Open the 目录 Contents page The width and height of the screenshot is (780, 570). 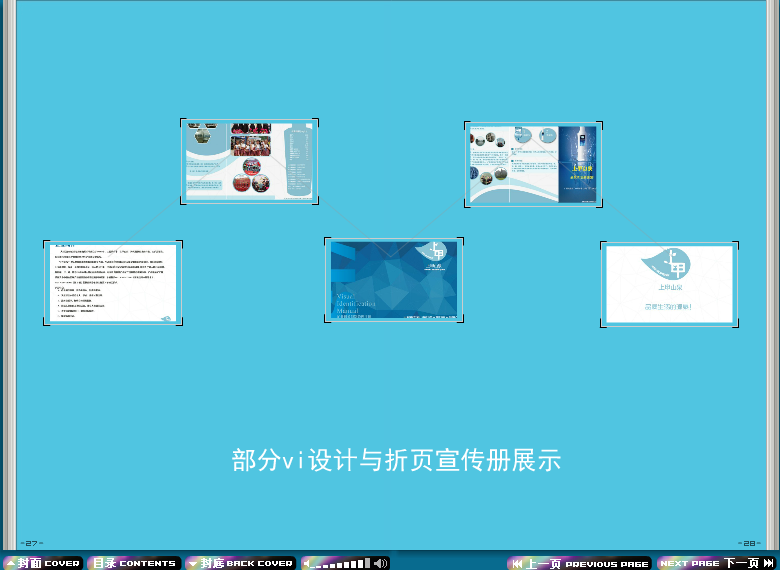click(x=135, y=563)
